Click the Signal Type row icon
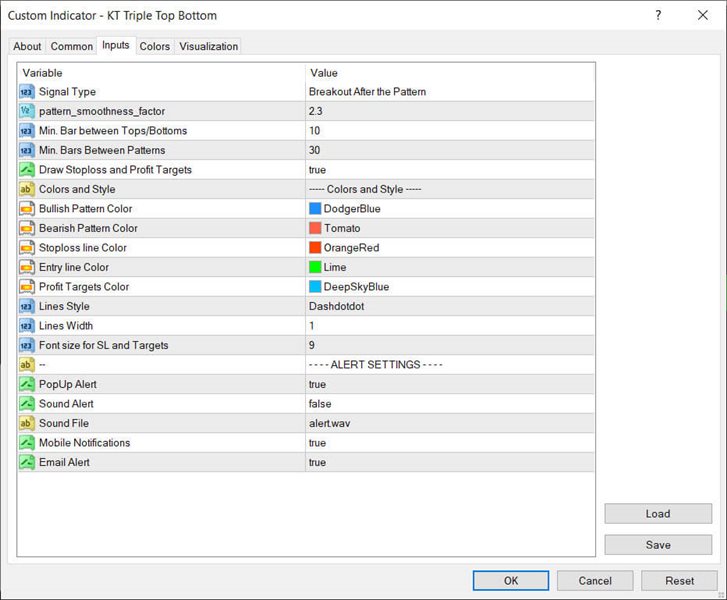The width and height of the screenshot is (727, 600). [27, 92]
